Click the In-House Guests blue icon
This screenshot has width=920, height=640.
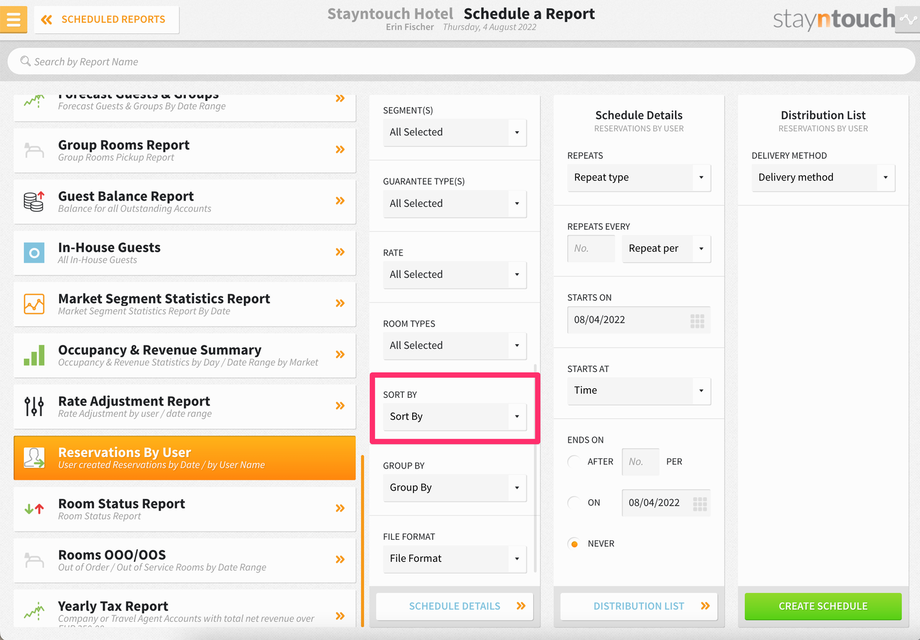pos(34,253)
